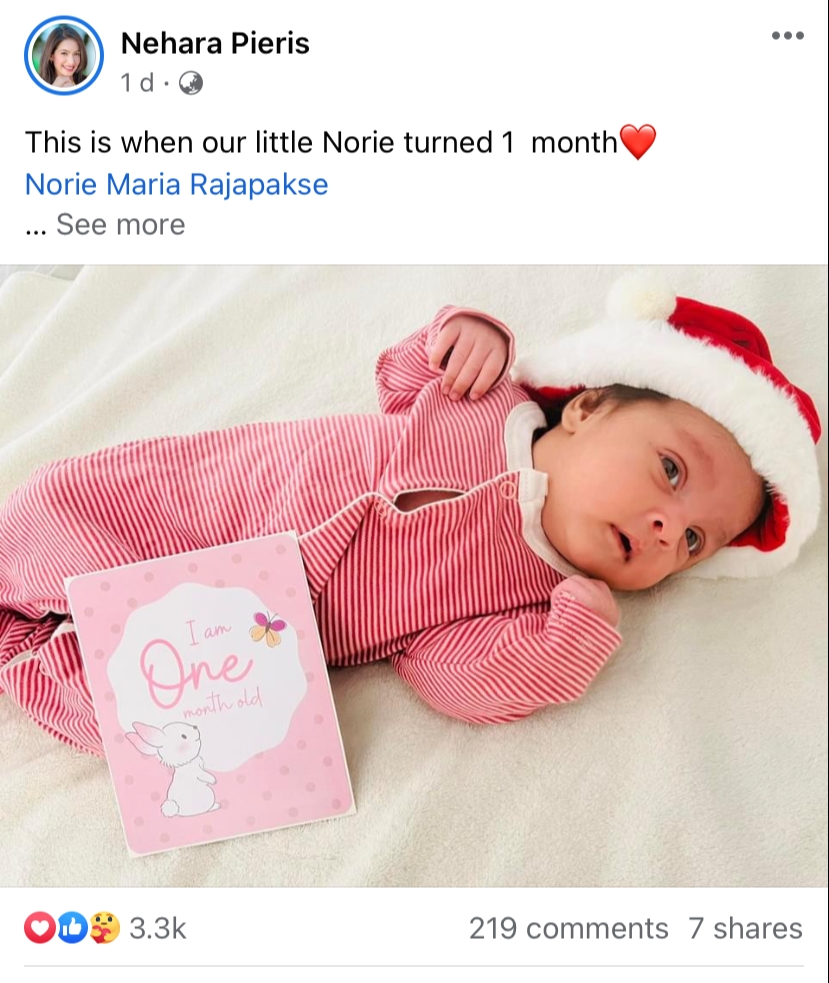Tap the post caption text
The width and height of the screenshot is (829, 983).
322,142
